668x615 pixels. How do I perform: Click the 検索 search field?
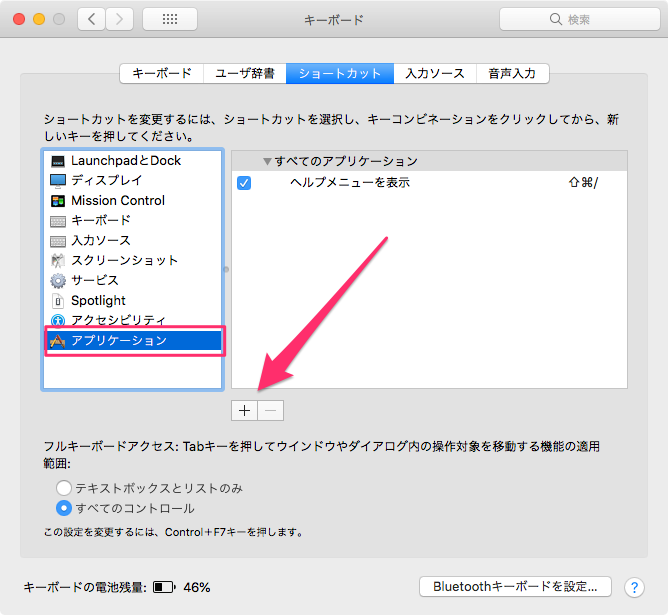(x=580, y=19)
